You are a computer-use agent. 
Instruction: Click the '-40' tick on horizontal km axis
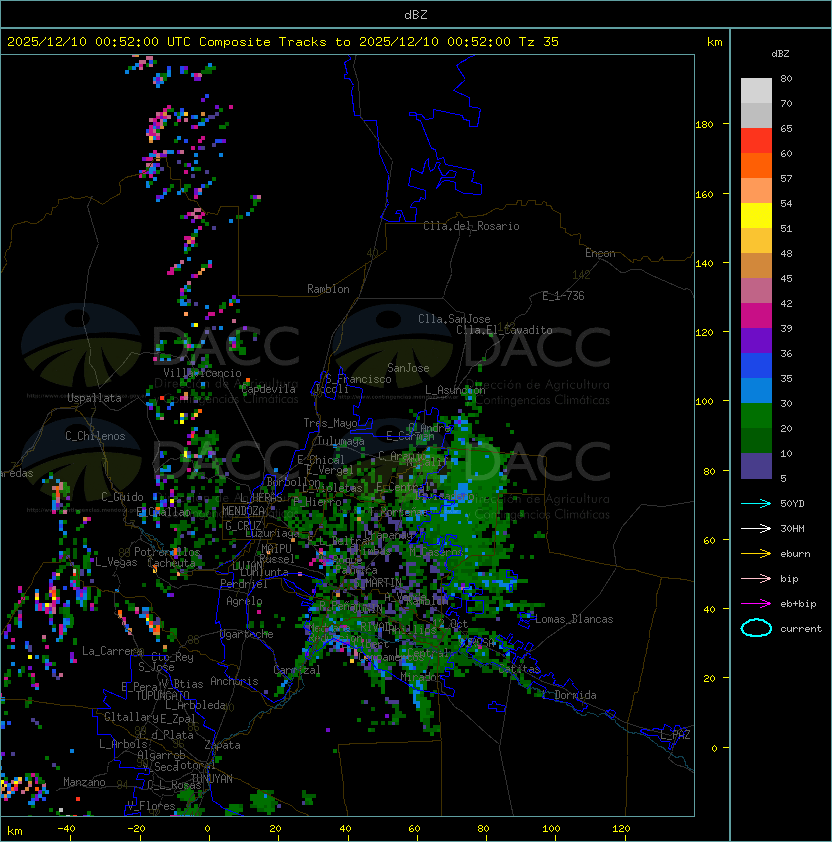[x=66, y=829]
